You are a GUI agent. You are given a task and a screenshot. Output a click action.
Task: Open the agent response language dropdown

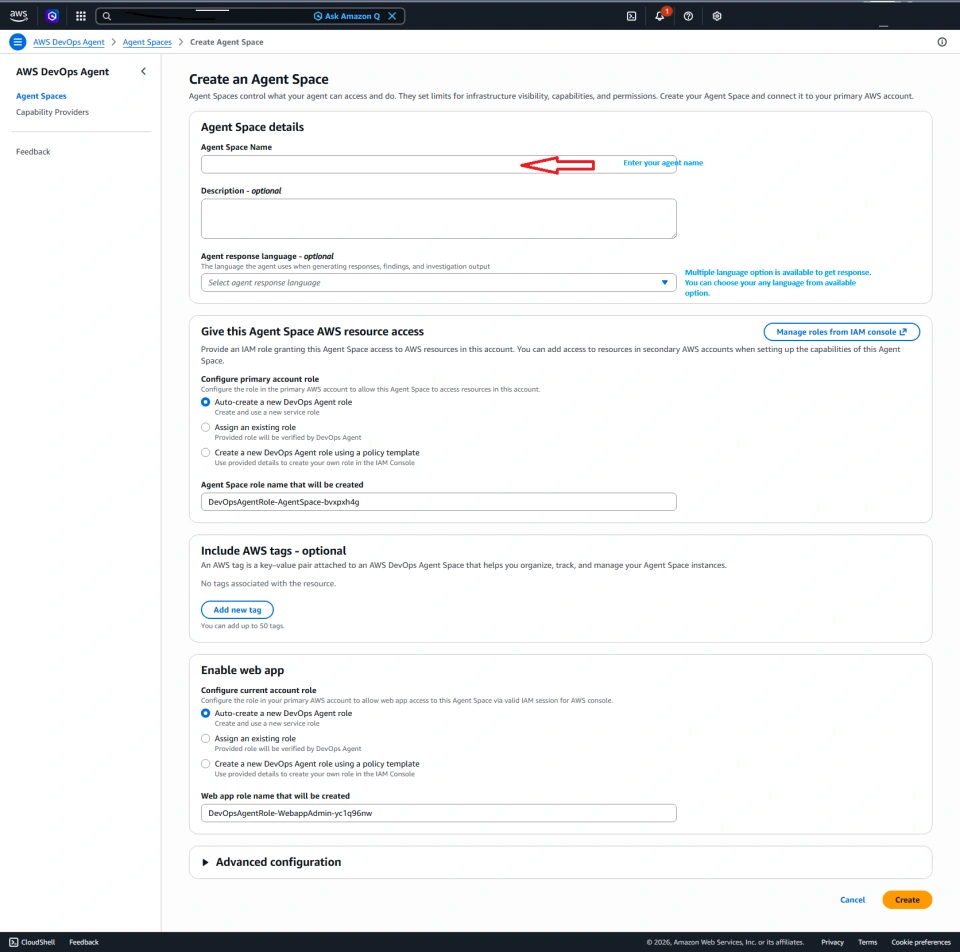tap(438, 282)
